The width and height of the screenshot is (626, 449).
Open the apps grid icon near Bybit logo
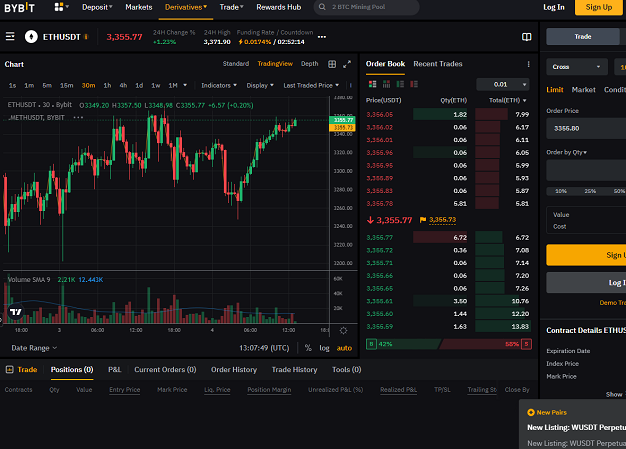(x=59, y=7)
